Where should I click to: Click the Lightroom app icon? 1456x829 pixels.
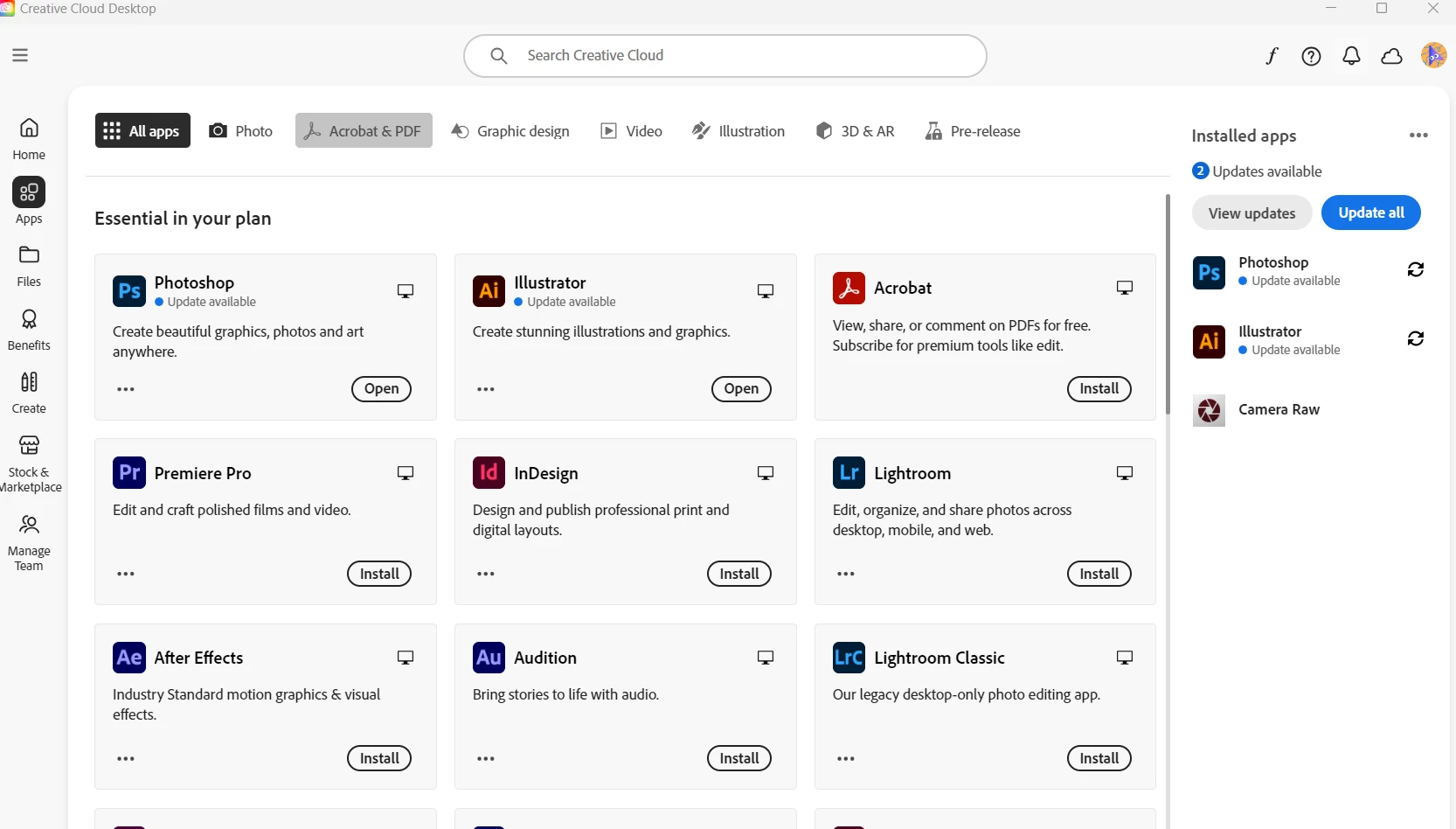click(849, 472)
